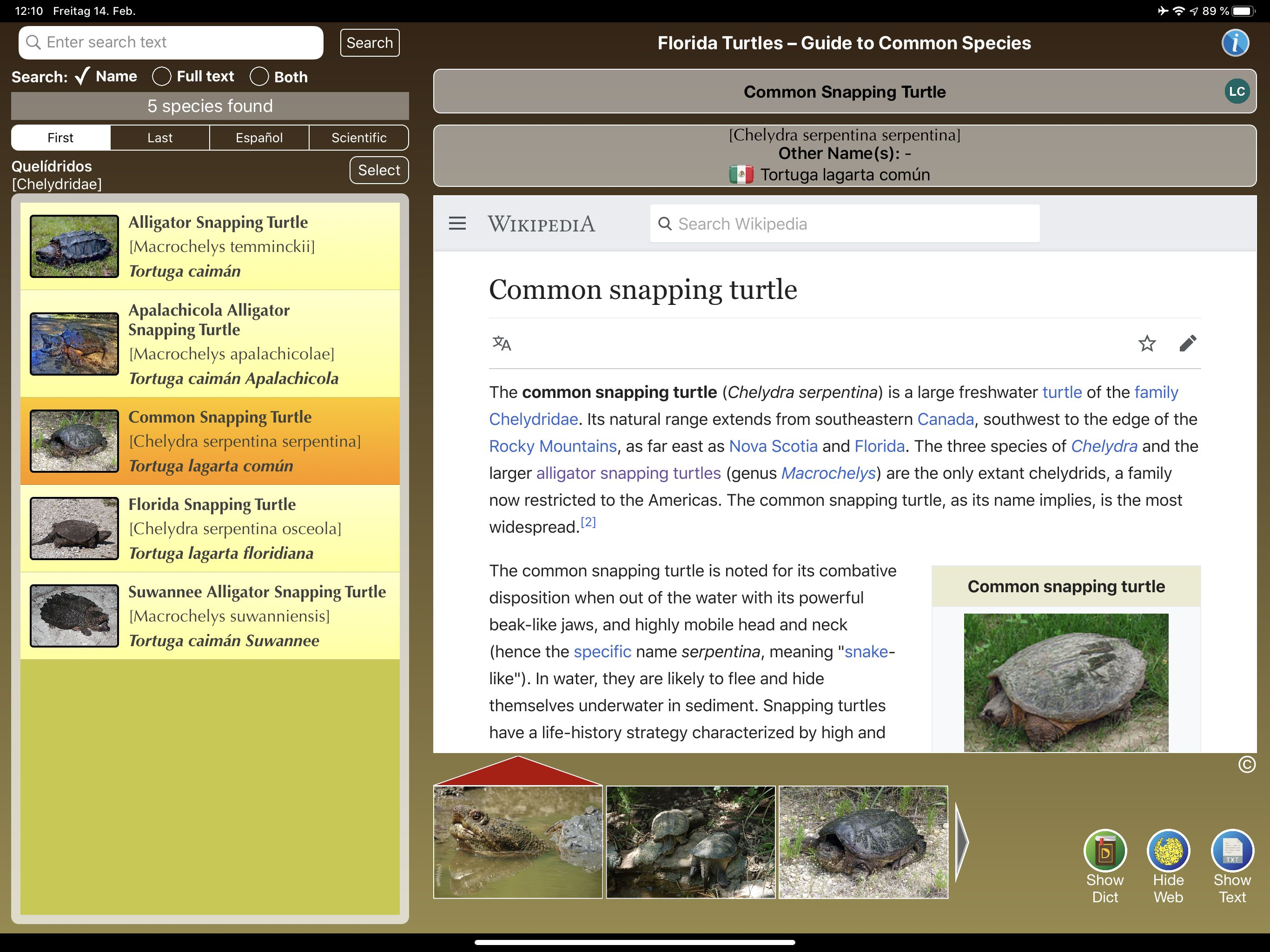
Task: Follow the 'Rocky Mountains' Wikipedia link
Action: click(x=553, y=446)
